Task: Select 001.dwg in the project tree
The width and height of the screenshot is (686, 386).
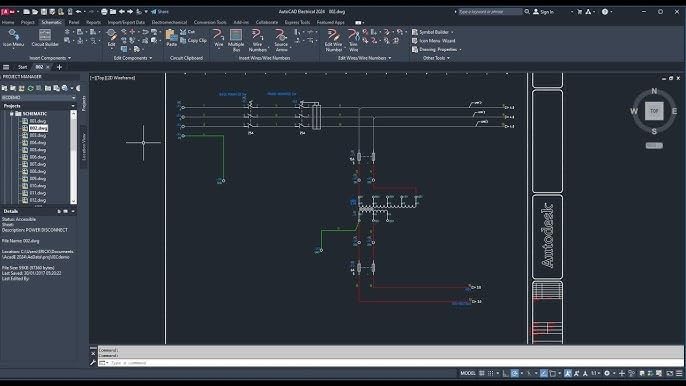Action: coord(38,121)
